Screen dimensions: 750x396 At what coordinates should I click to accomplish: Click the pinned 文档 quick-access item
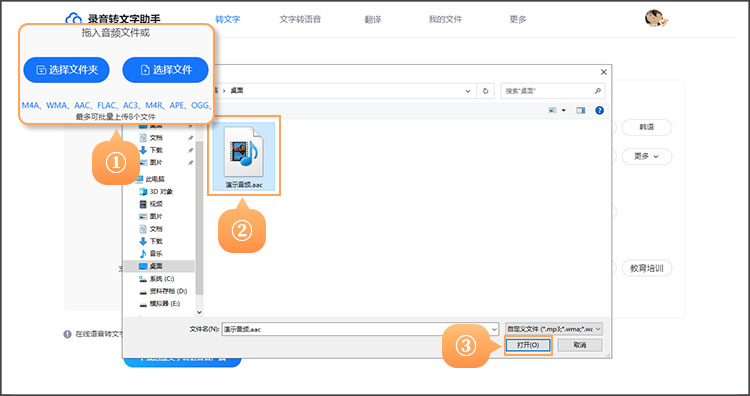156,138
